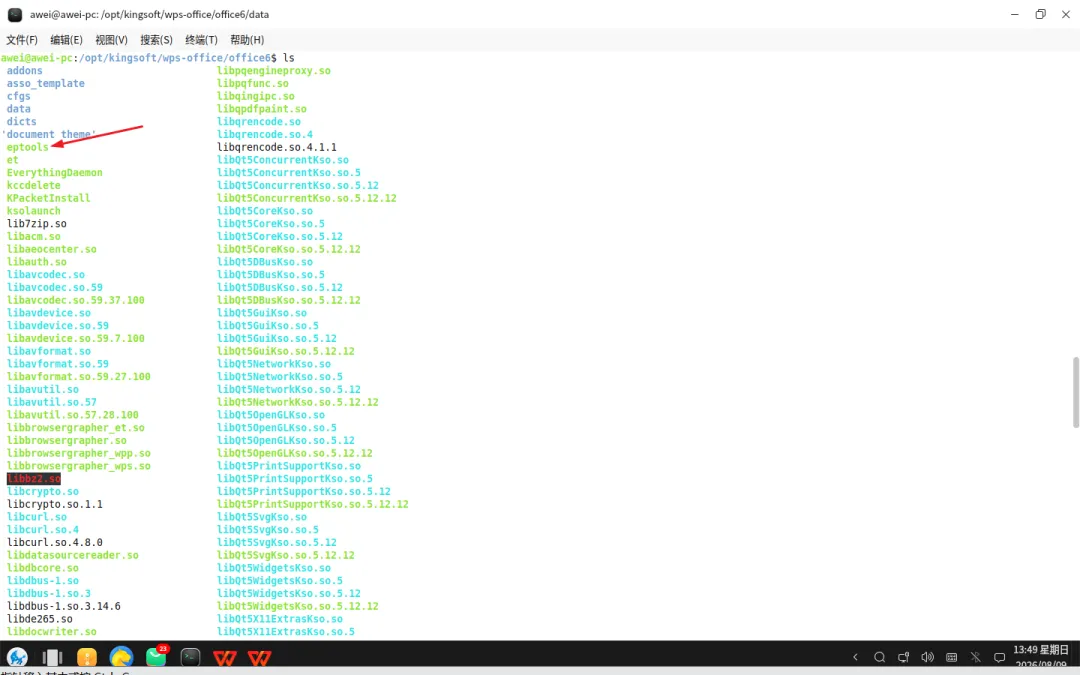Click the terminal vertical scrollbar thumb
Screen dimensions: 1080x675
pyautogui.click(x=1076, y=393)
